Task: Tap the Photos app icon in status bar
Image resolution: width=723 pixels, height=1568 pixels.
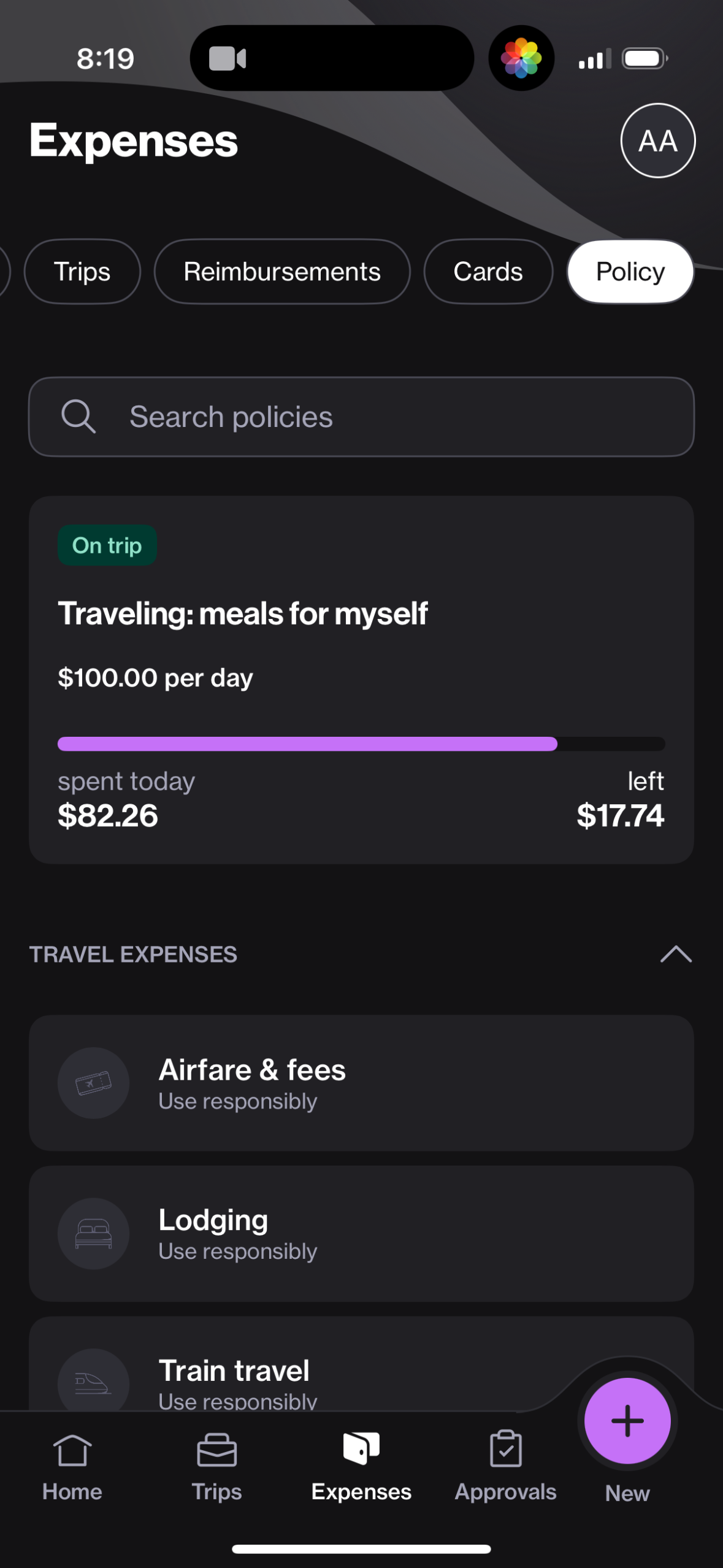Action: [521, 58]
